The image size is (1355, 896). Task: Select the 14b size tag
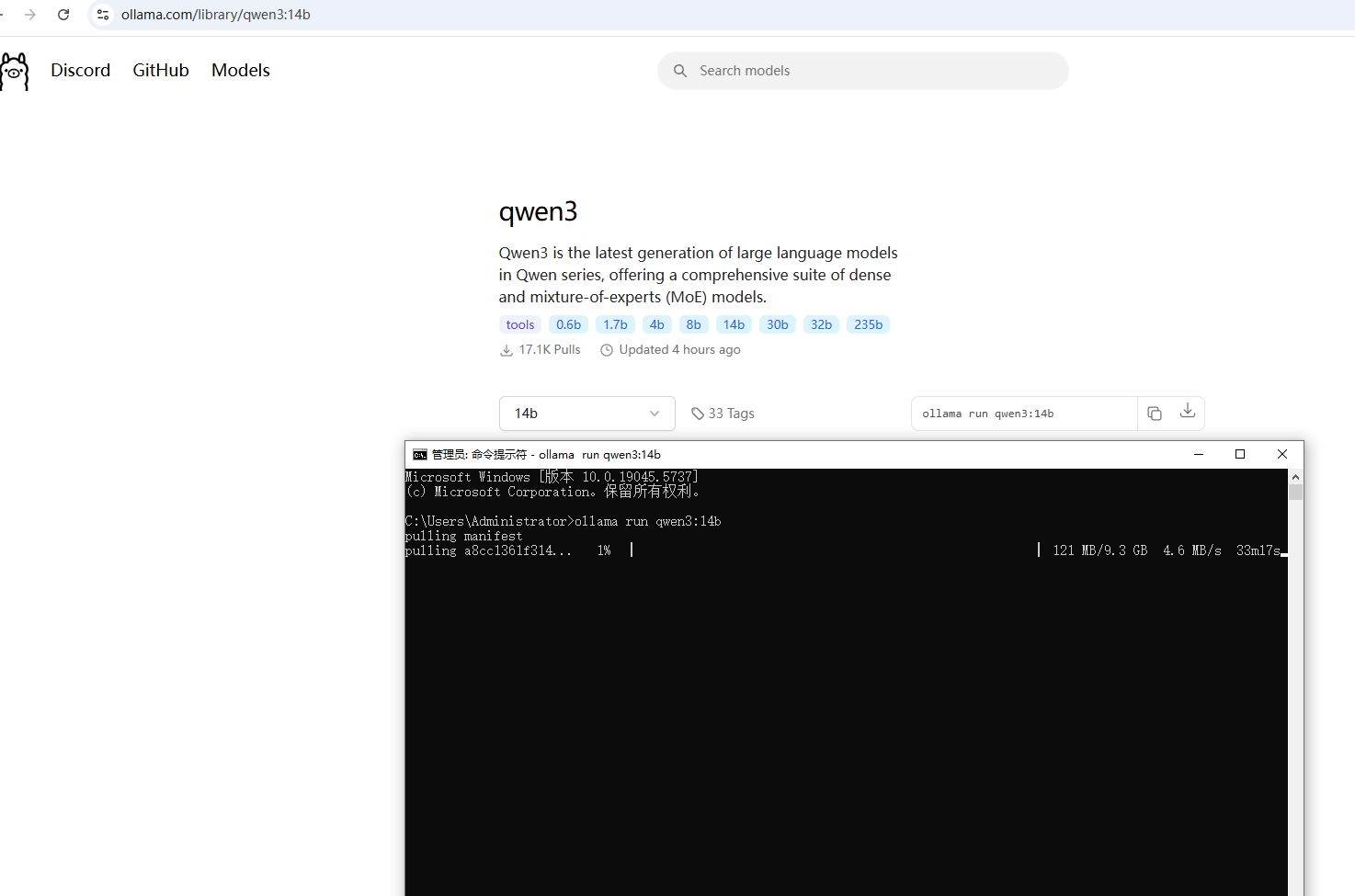tap(734, 324)
